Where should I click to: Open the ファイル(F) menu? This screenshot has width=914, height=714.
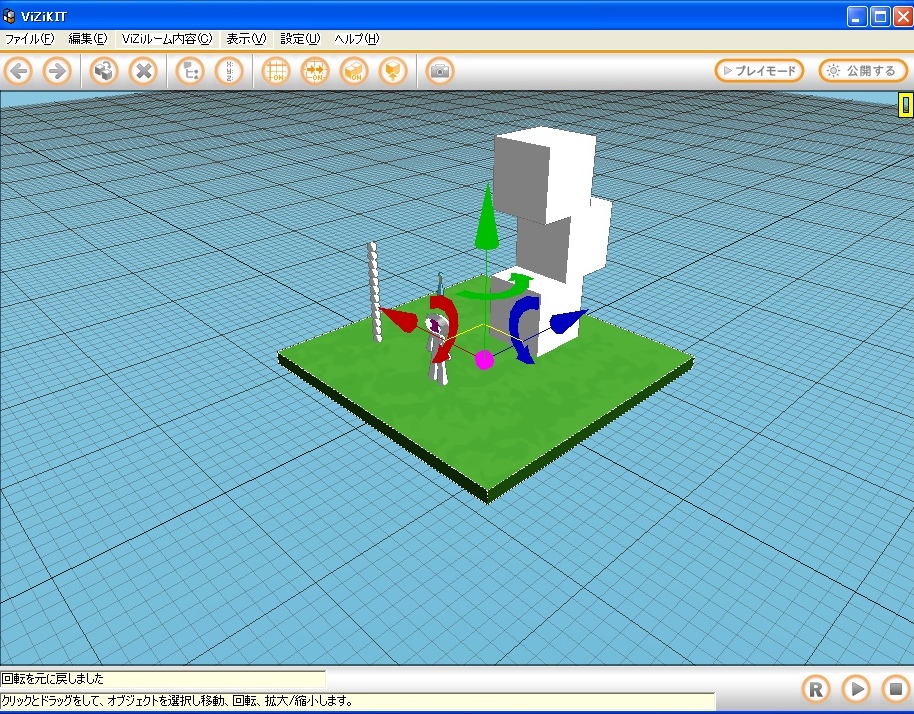point(29,39)
